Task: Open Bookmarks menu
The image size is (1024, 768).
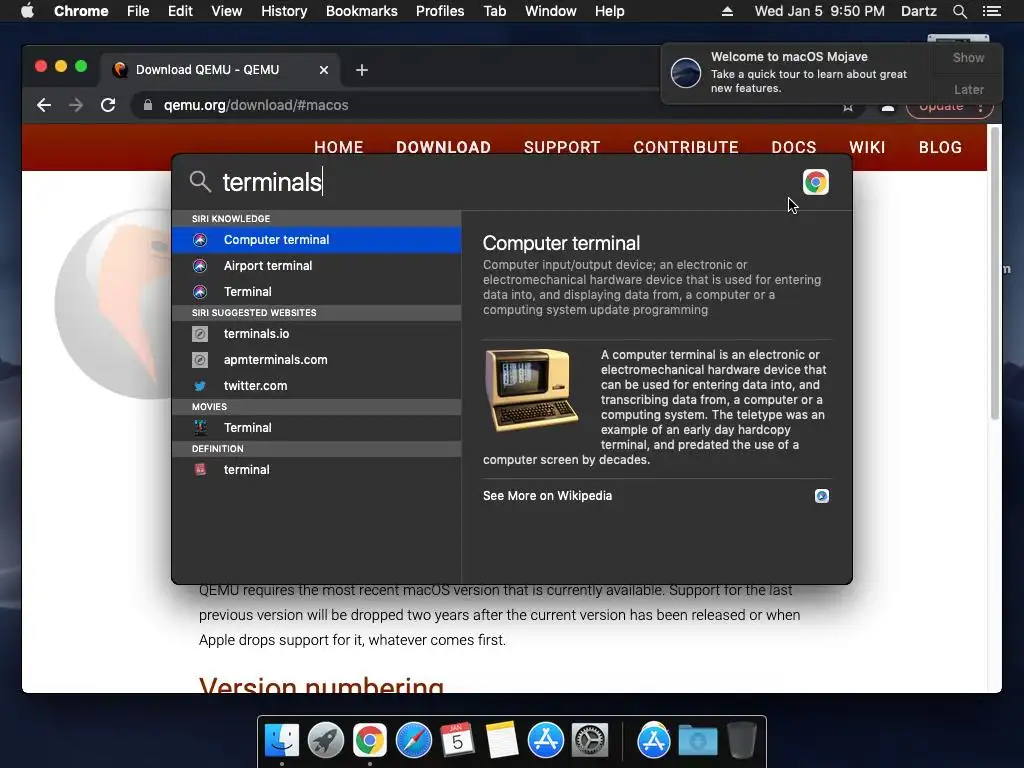Action: [x=362, y=11]
